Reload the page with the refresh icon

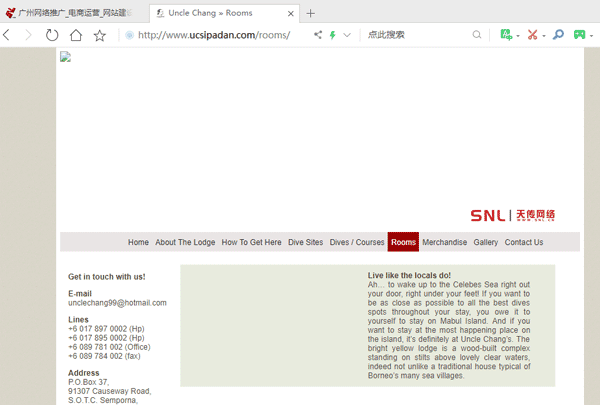tap(52, 35)
